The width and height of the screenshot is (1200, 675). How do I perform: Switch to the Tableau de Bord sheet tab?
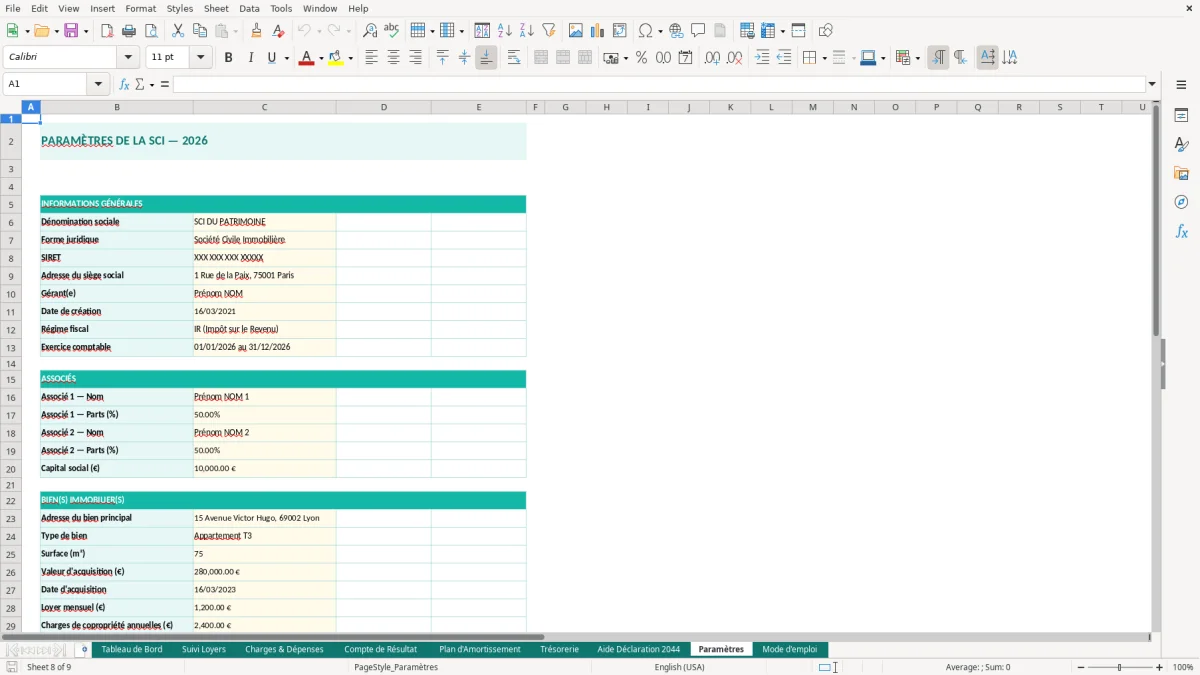(x=132, y=649)
